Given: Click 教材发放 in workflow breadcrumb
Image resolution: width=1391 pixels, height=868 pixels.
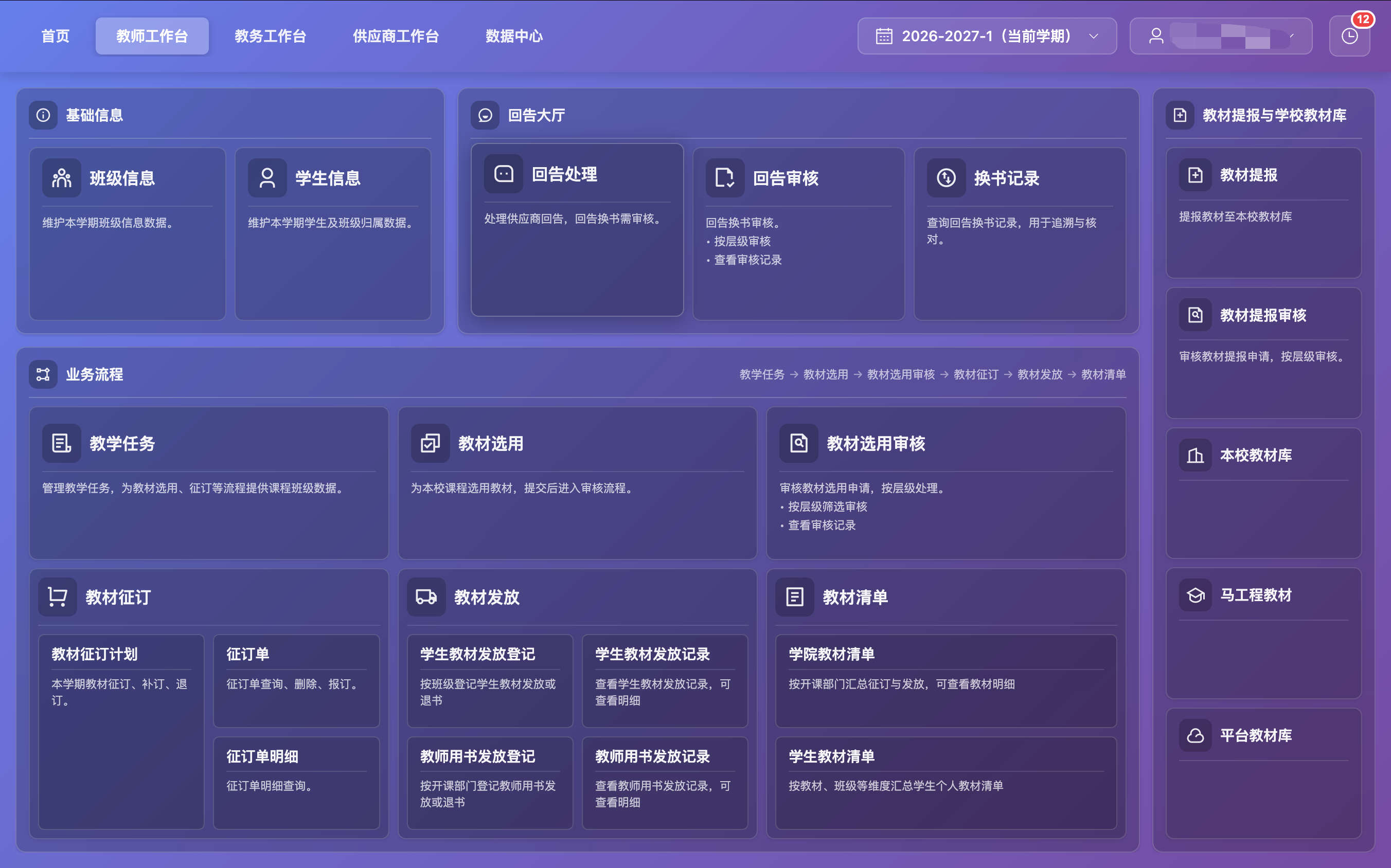Looking at the screenshot, I should pos(1040,374).
